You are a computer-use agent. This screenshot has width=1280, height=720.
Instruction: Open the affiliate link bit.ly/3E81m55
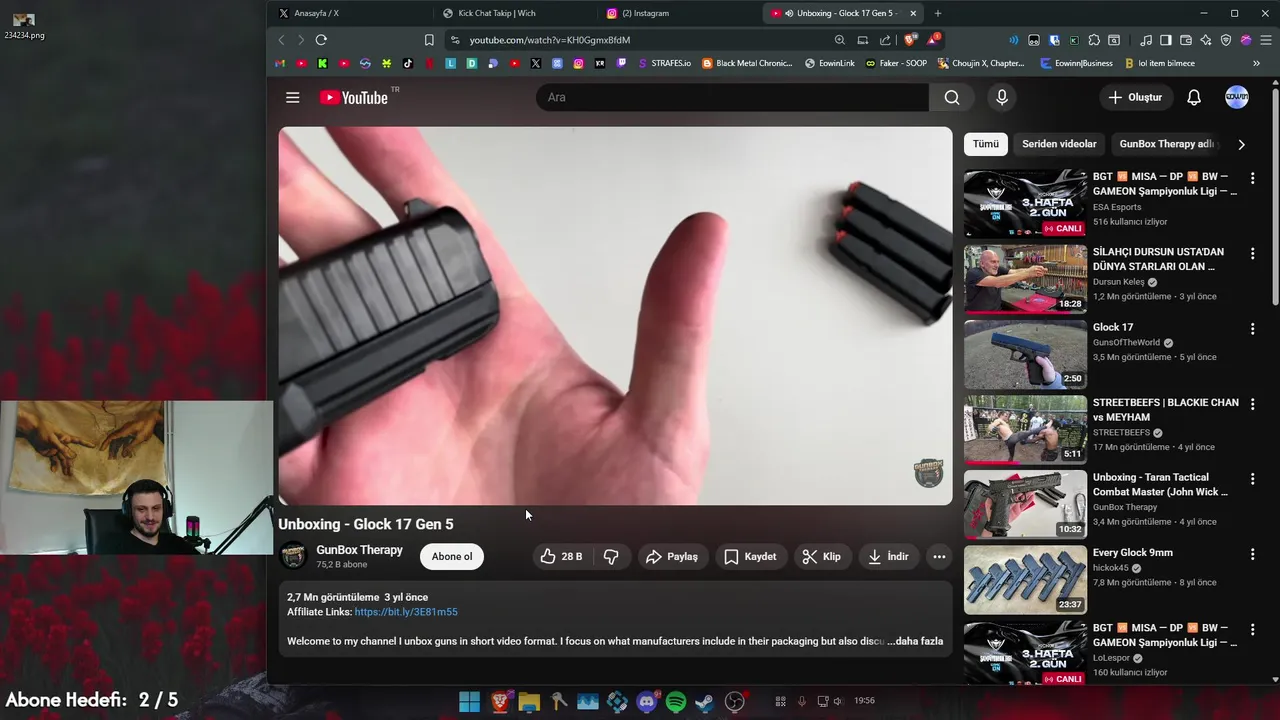[x=405, y=612]
